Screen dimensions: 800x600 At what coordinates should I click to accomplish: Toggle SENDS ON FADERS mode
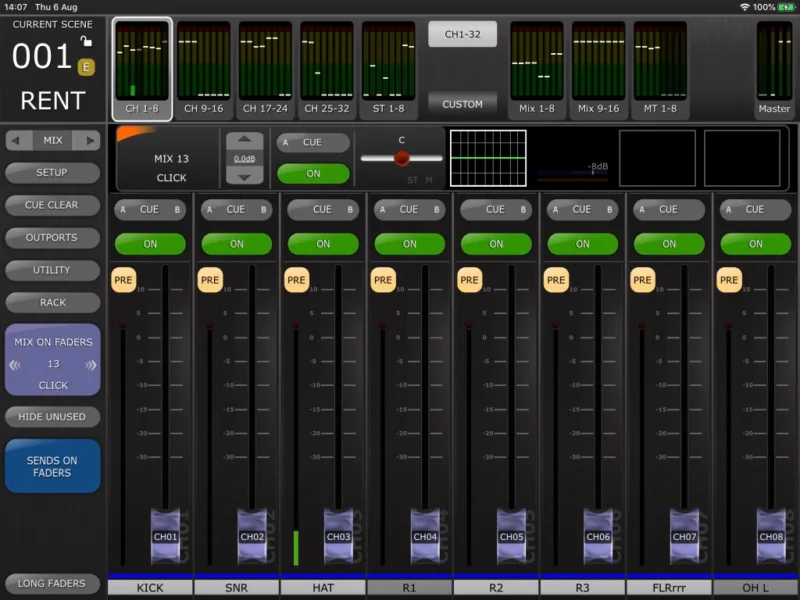pyautogui.click(x=53, y=466)
